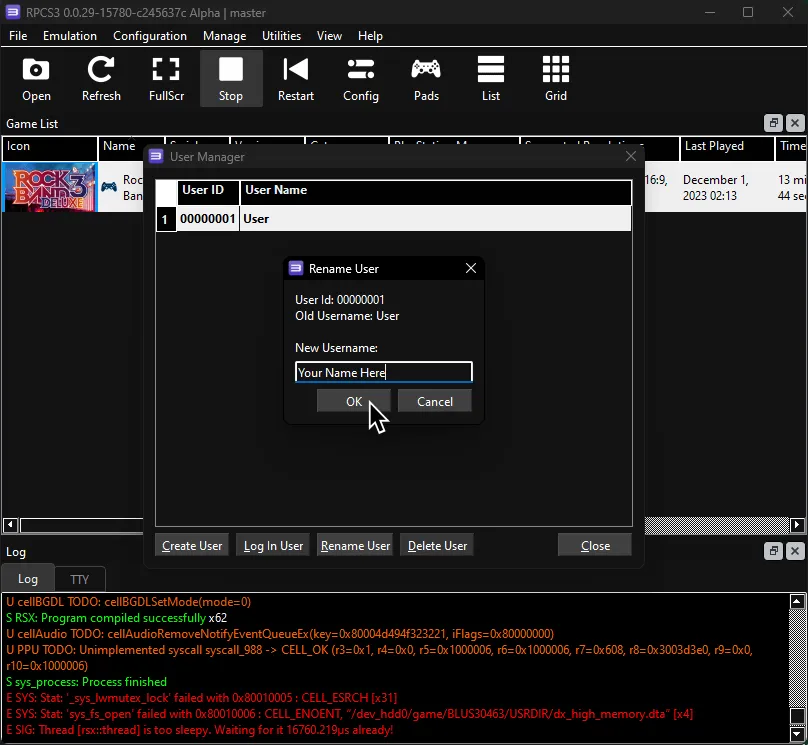
Task: Open the Utilities menu
Action: (281, 35)
